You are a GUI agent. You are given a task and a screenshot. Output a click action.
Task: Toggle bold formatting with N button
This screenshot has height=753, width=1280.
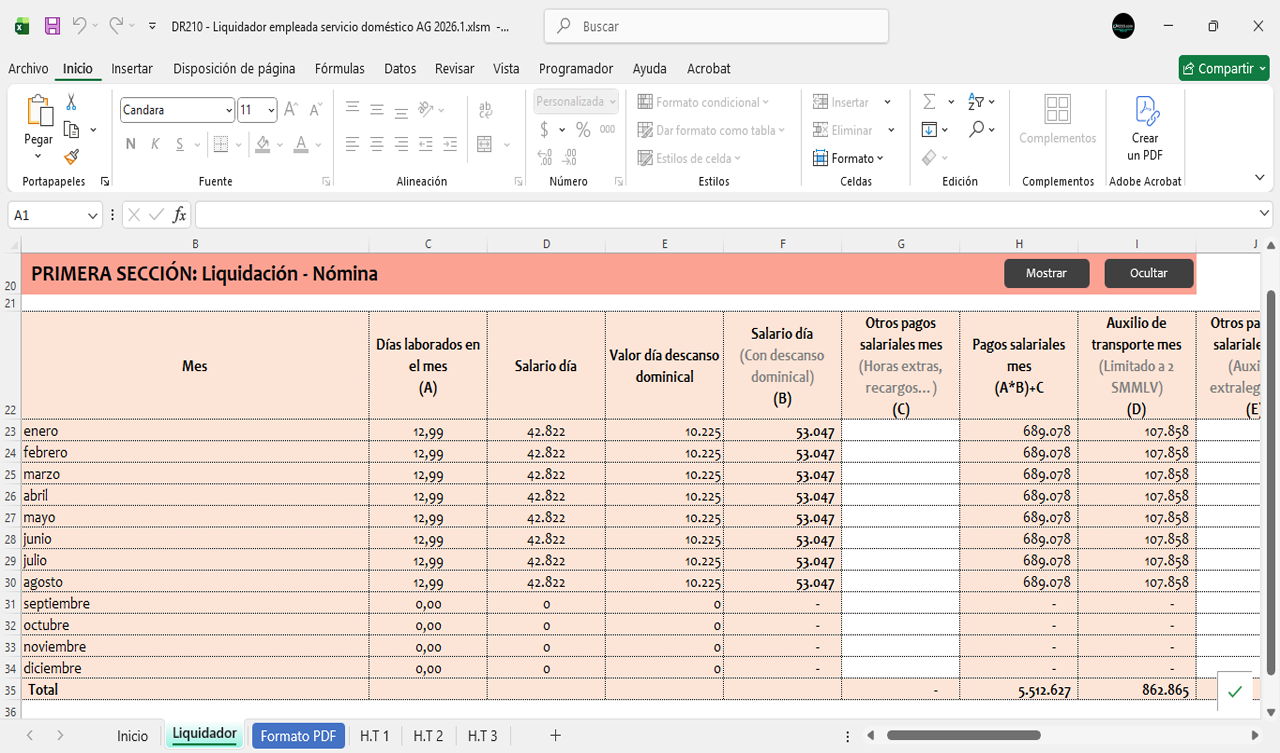(131, 144)
